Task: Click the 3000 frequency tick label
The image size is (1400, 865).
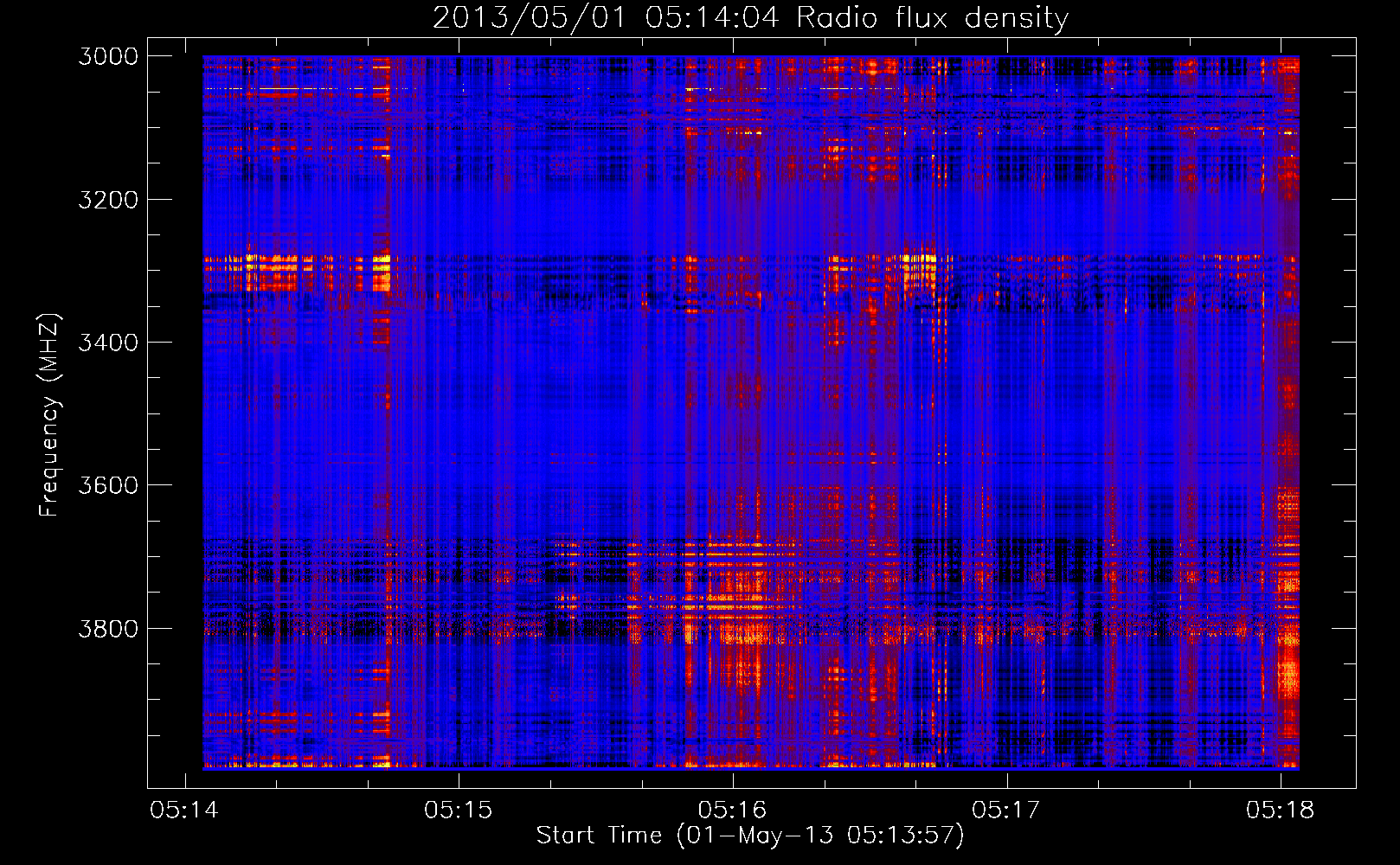Action: [x=108, y=56]
